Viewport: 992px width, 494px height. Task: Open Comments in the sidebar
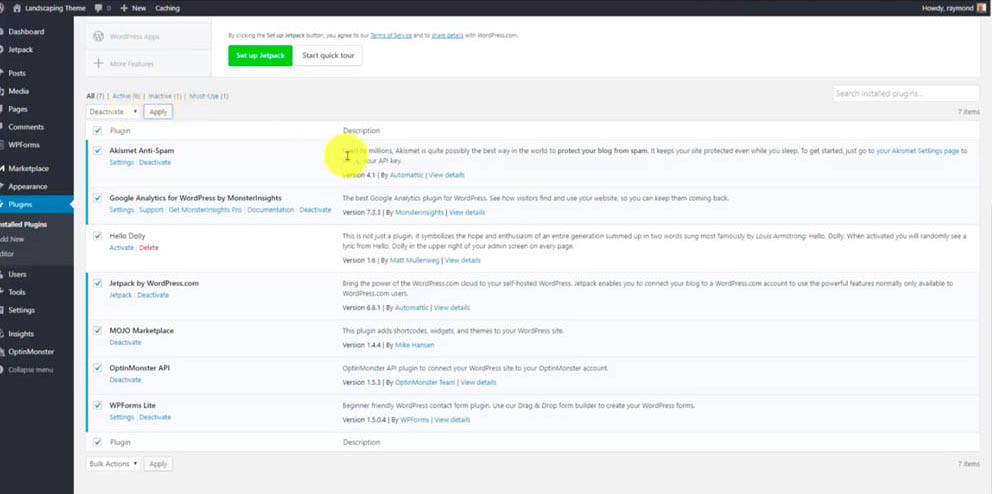coord(26,127)
